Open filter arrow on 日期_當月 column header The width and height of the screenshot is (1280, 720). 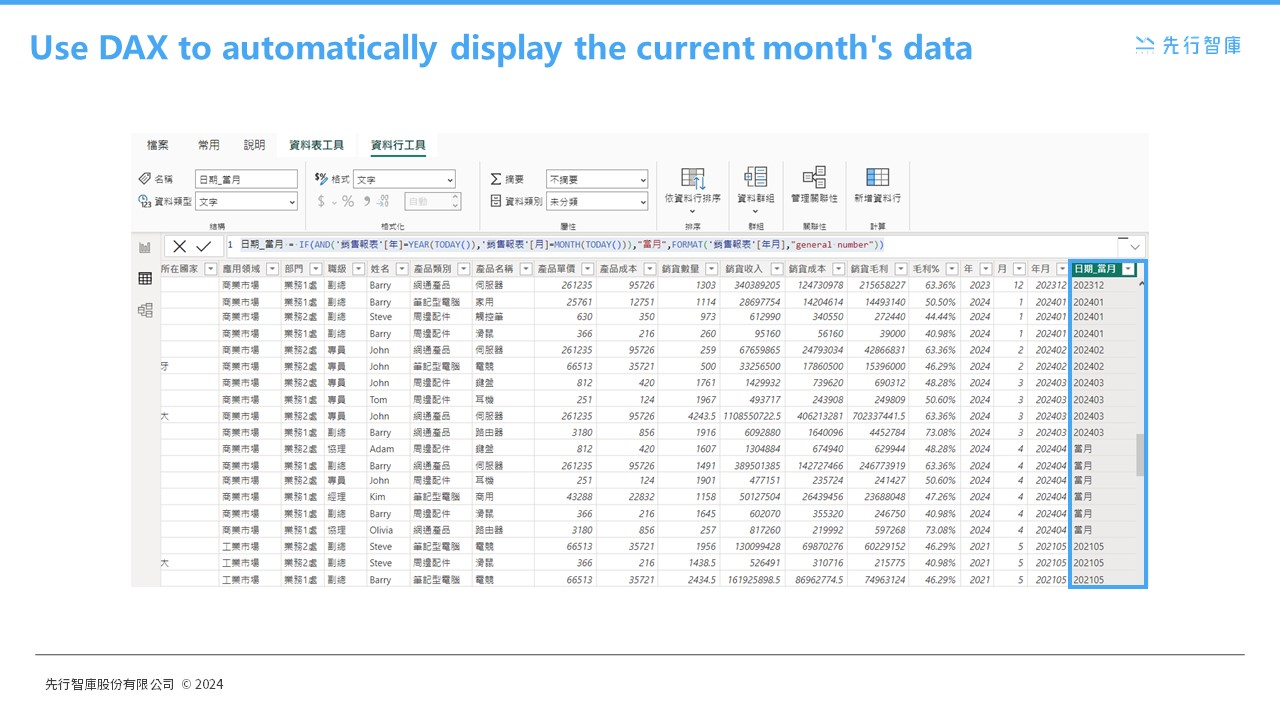tap(1128, 269)
